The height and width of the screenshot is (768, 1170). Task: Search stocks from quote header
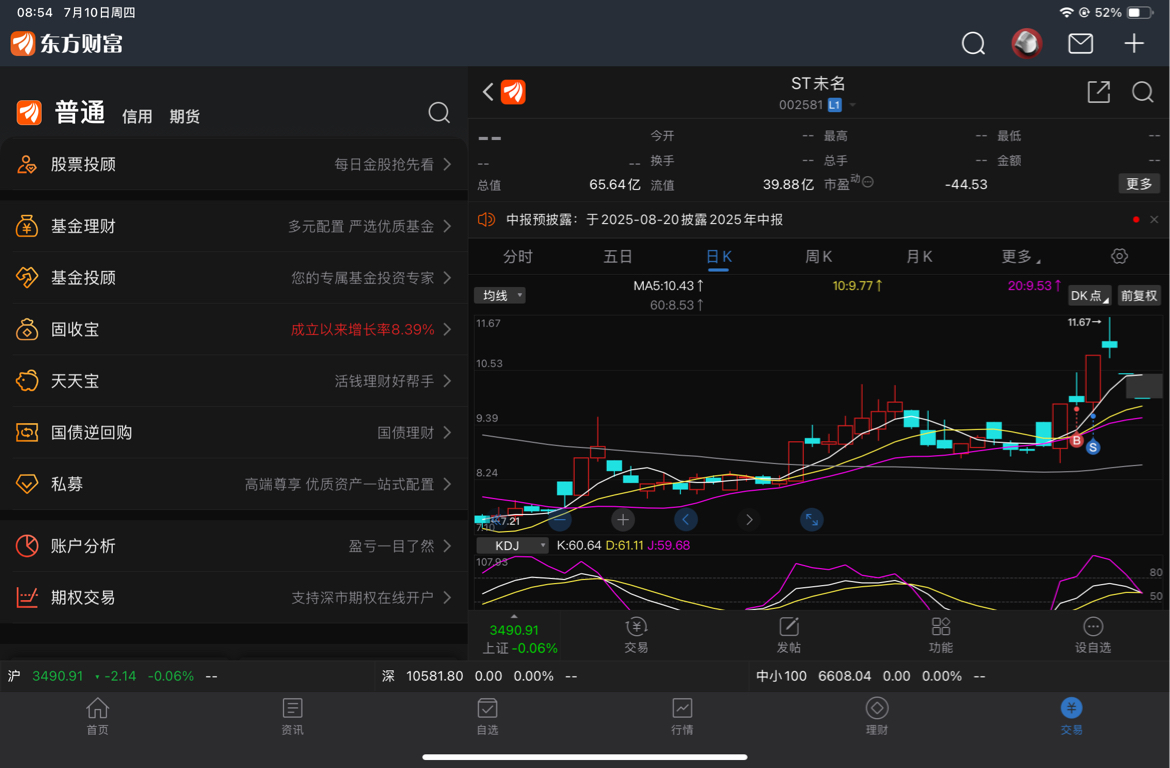(x=1142, y=92)
